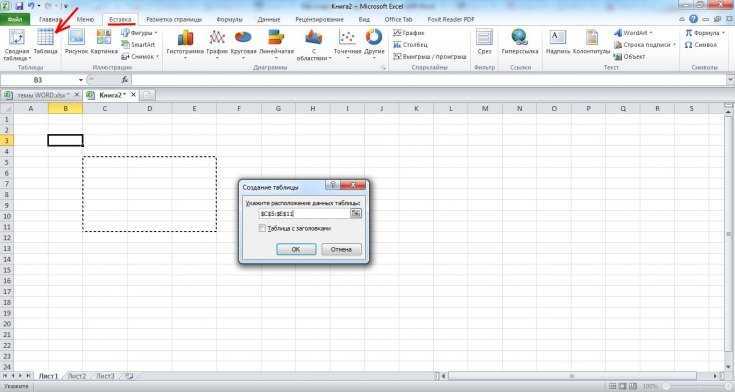Click the table data range input field
Image resolution: width=735 pixels, height=392 pixels.
(304, 214)
